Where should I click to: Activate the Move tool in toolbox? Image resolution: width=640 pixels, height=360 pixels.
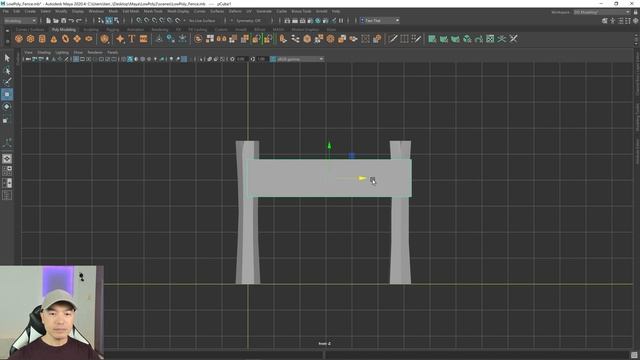point(7,94)
